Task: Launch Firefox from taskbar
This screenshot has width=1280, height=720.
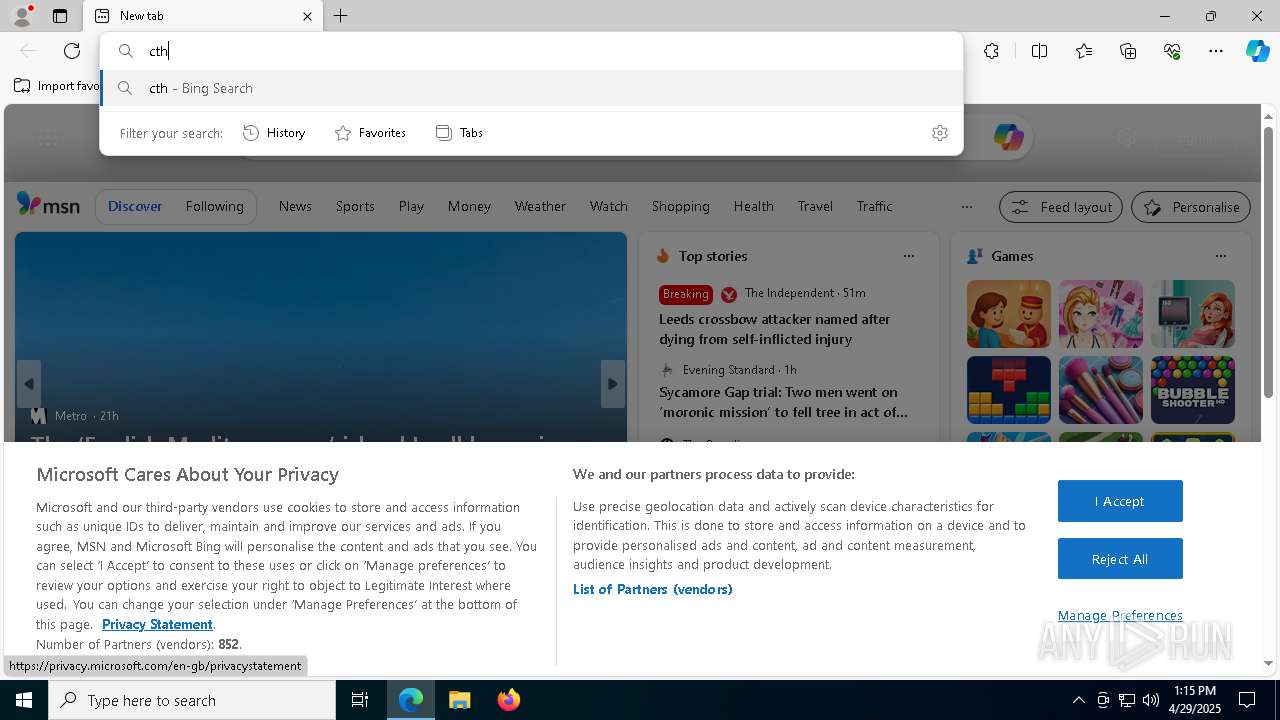Action: click(x=509, y=700)
